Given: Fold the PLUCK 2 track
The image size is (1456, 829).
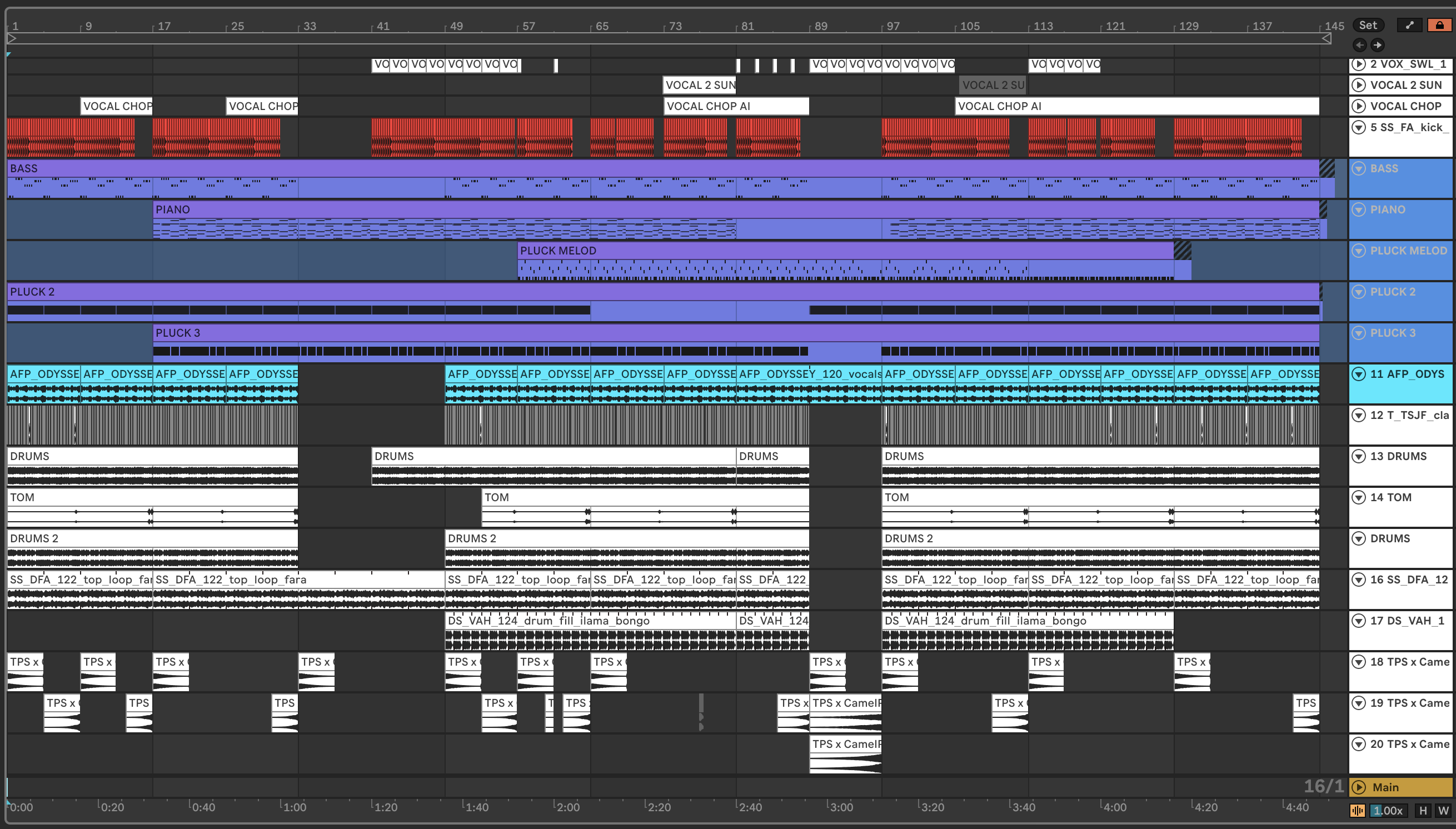Looking at the screenshot, I should [x=1359, y=292].
